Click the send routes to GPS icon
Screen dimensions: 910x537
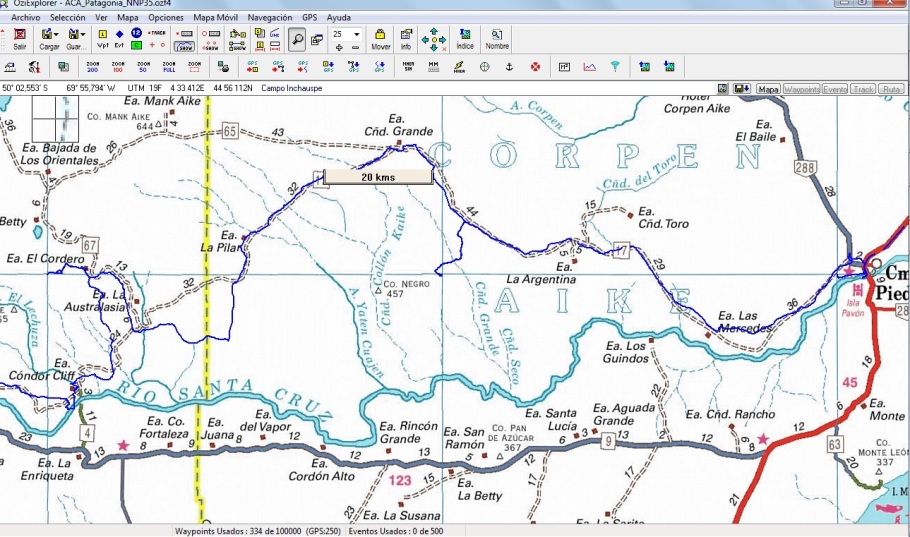(278, 67)
